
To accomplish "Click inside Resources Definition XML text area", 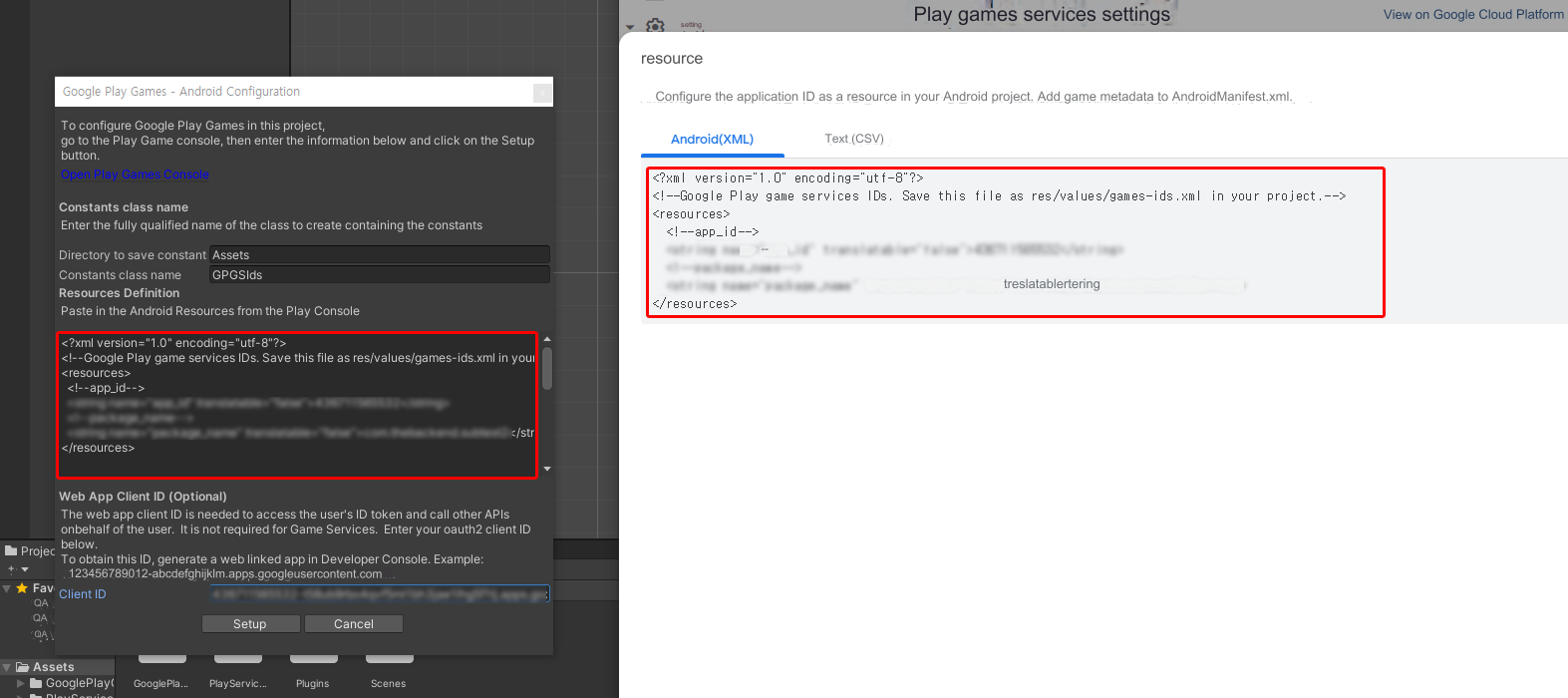I will pyautogui.click(x=297, y=405).
